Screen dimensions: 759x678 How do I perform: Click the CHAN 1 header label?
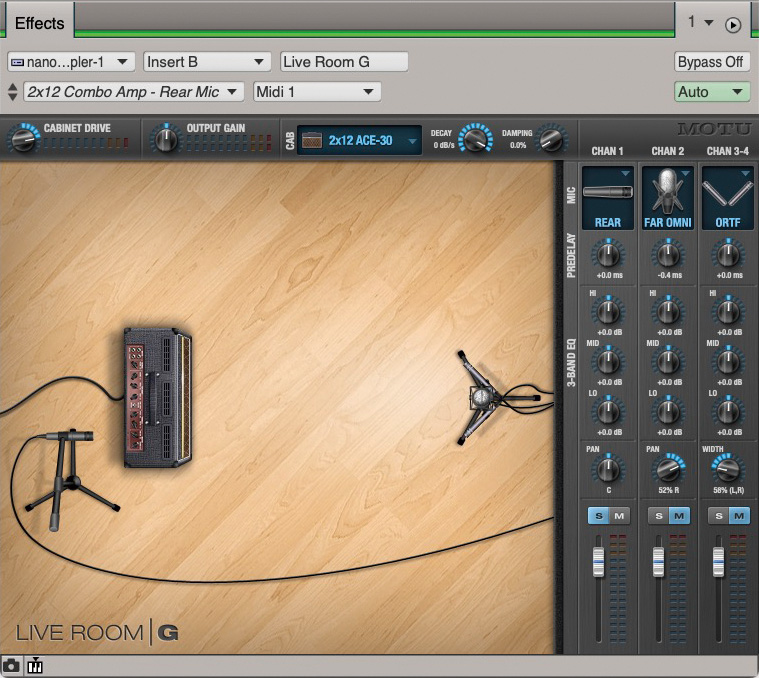tap(607, 151)
